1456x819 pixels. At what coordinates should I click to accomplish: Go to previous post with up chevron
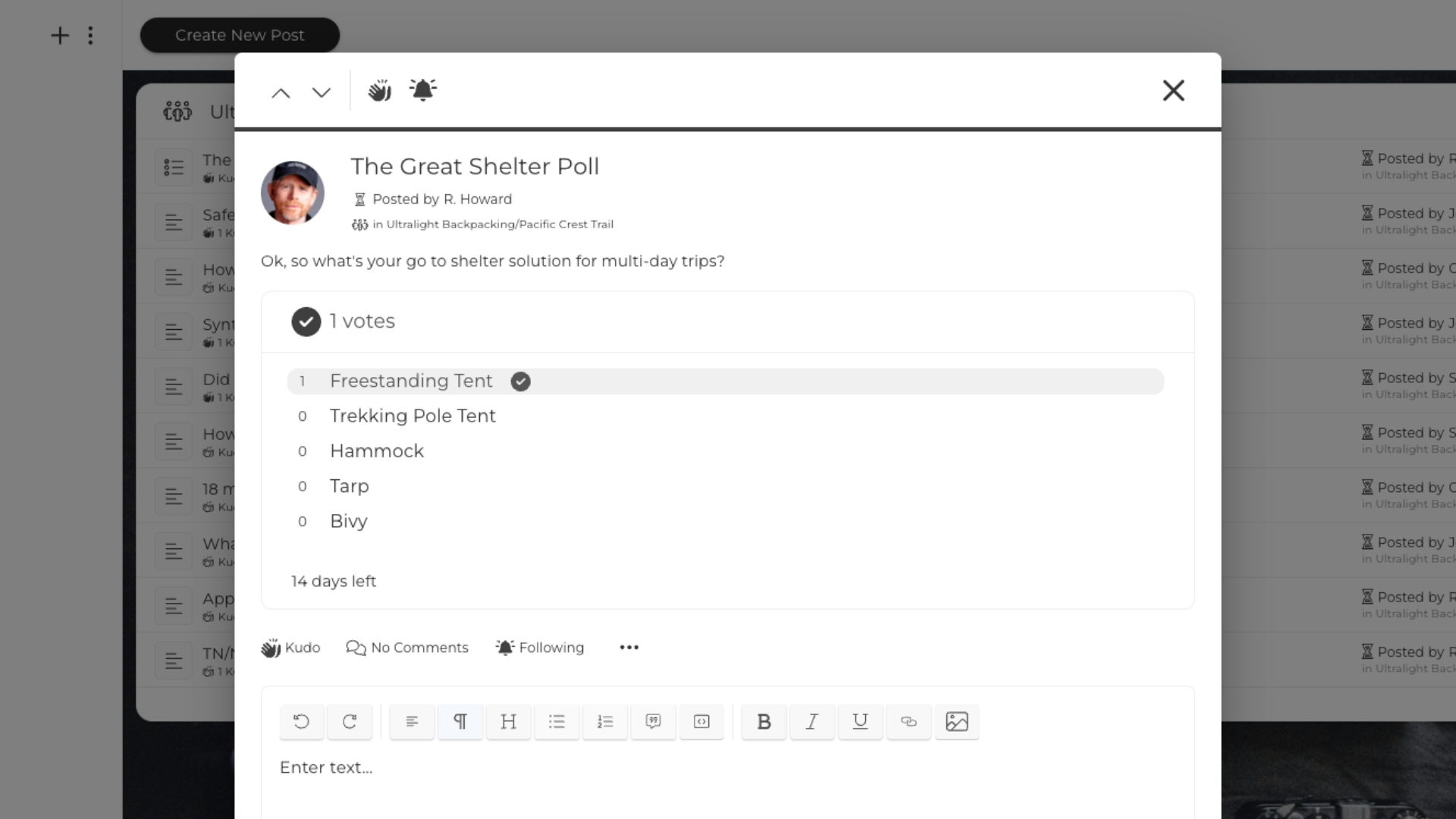click(281, 93)
